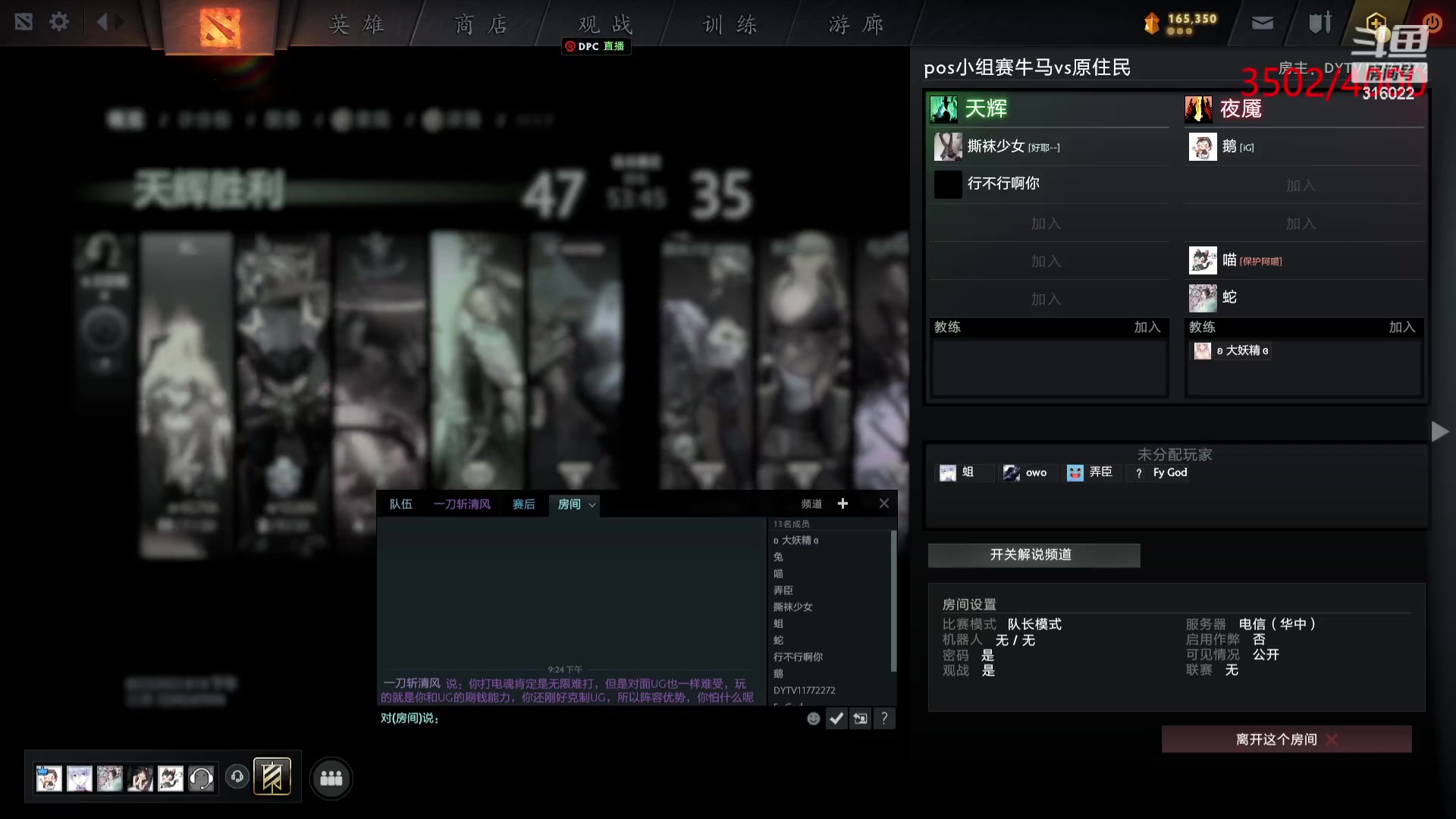Viewport: 1456px width, 819px height.
Task: Switch to 队伍 chat tab
Action: [x=400, y=504]
